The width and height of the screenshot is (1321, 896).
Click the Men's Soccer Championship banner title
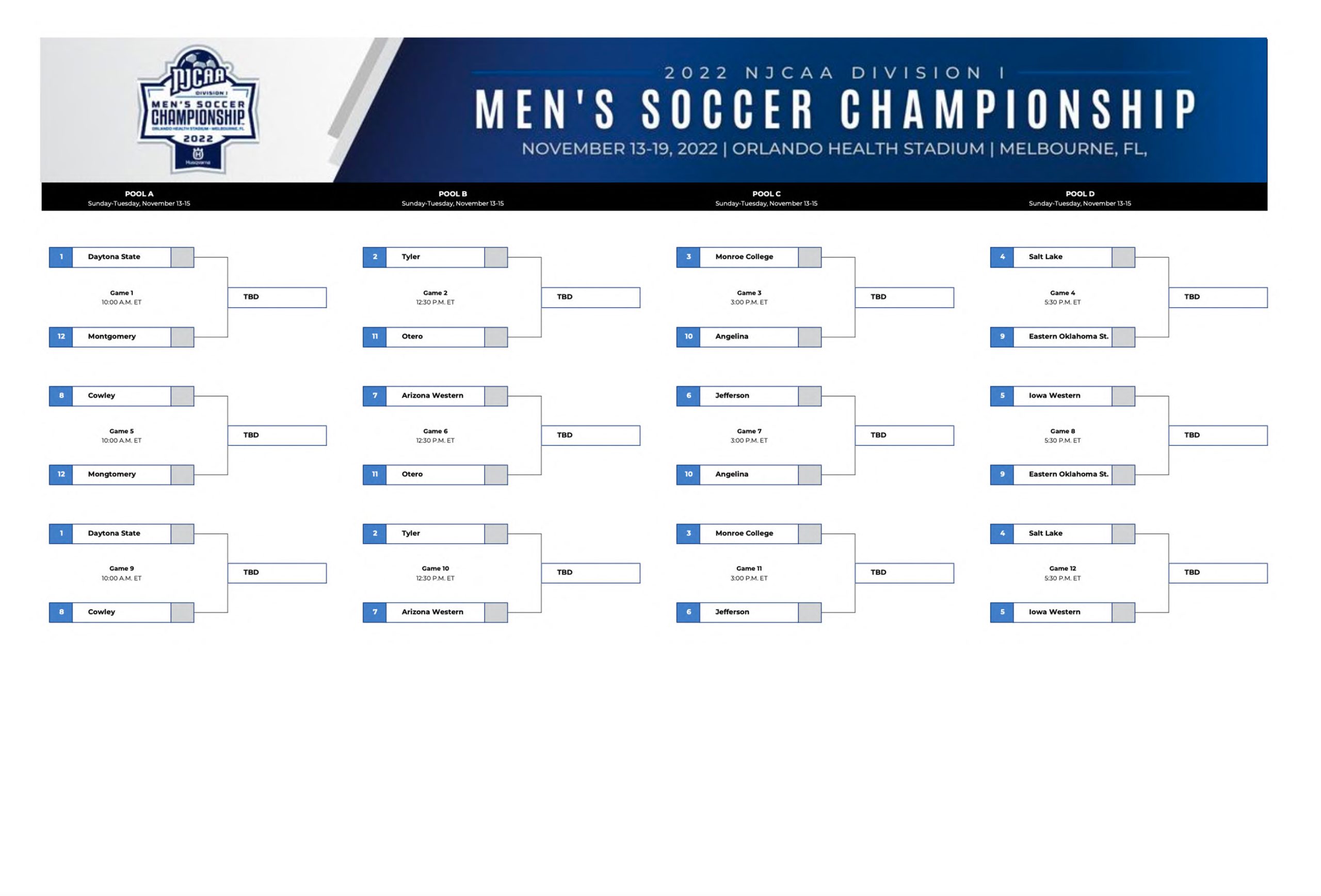pyautogui.click(x=835, y=109)
